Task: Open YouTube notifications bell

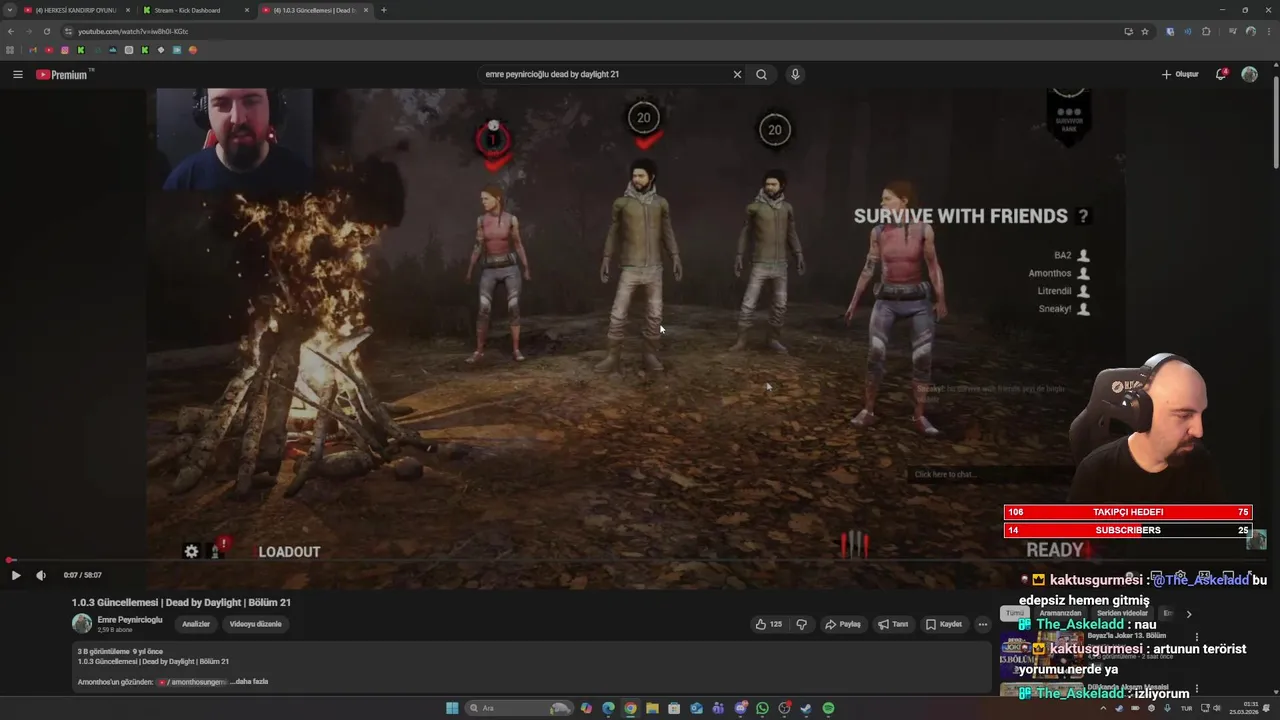Action: point(1221,74)
